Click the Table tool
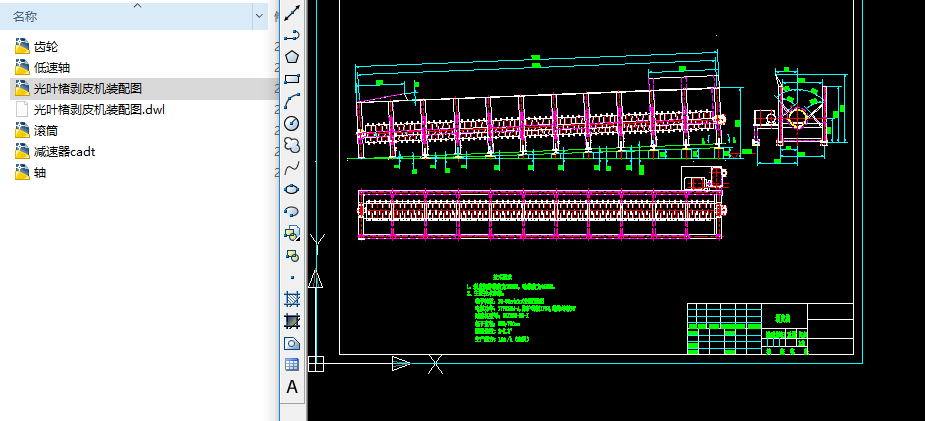925x421 pixels. tap(292, 365)
